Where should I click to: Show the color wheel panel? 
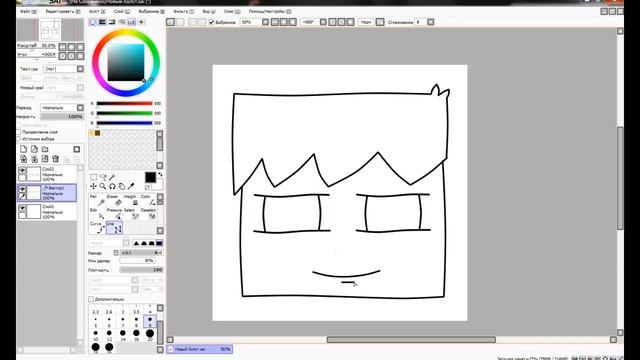pos(93,22)
